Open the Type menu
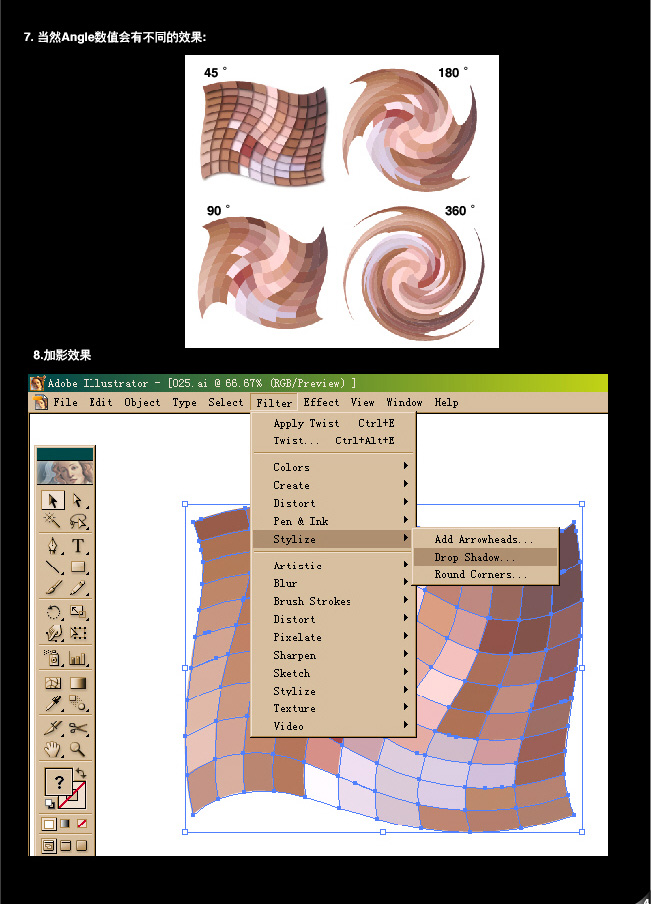 pyautogui.click(x=185, y=402)
